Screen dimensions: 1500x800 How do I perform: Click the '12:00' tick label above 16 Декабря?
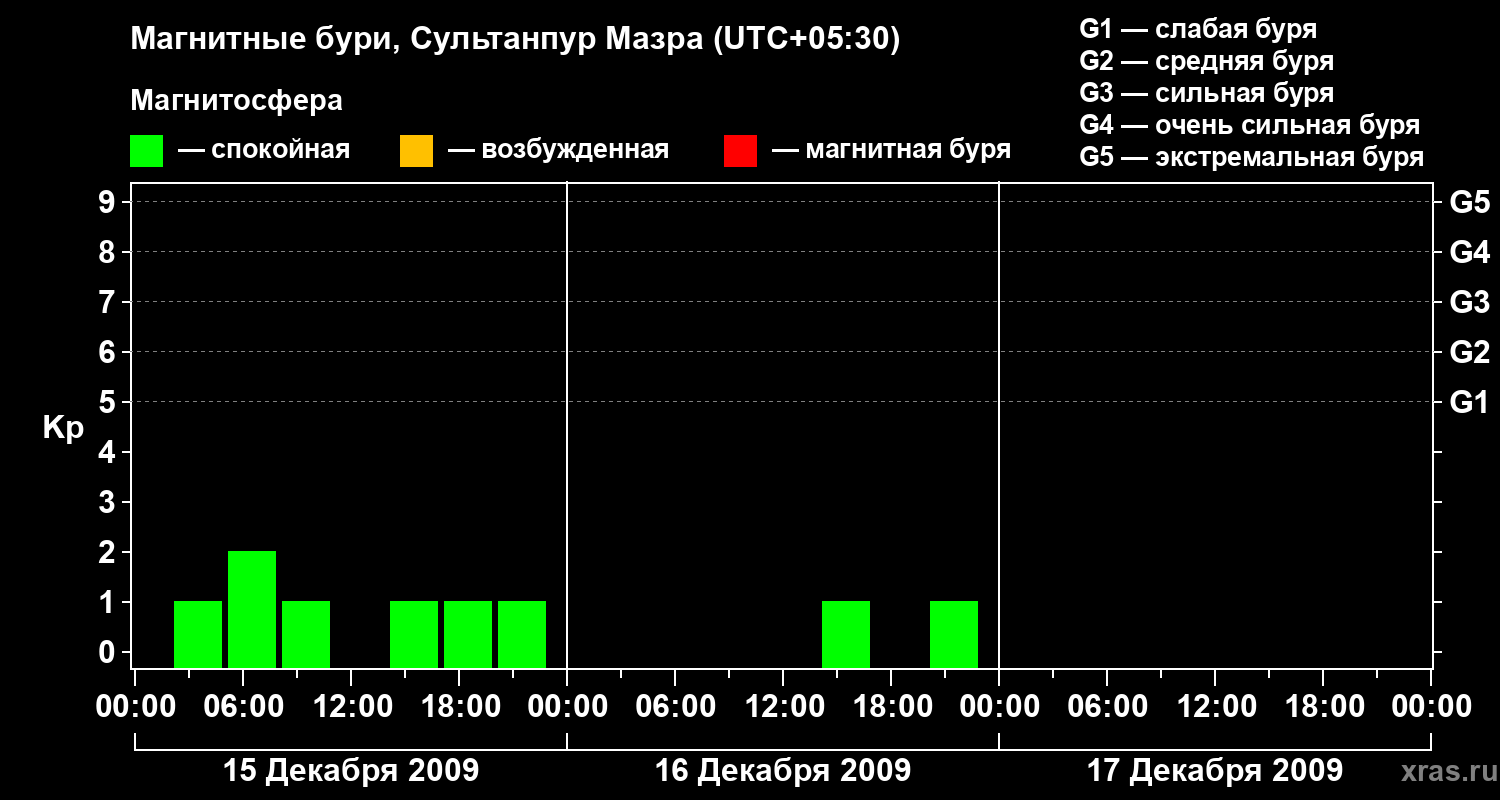coord(783,707)
